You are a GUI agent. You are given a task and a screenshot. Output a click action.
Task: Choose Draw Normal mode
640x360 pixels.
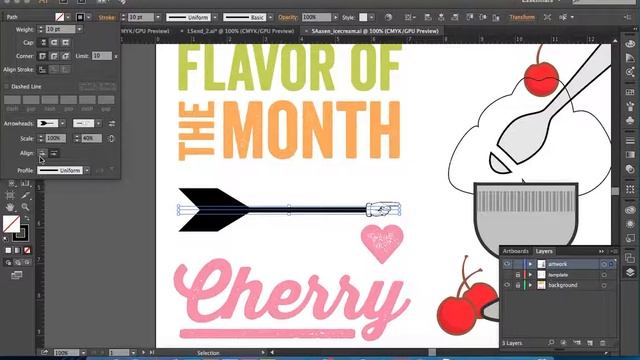pyautogui.click(x=8, y=262)
